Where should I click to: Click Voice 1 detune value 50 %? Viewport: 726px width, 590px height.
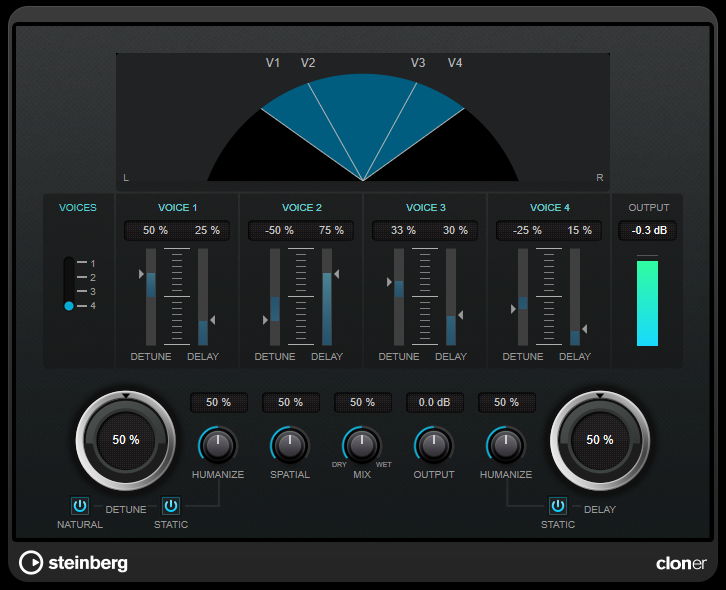pos(155,230)
